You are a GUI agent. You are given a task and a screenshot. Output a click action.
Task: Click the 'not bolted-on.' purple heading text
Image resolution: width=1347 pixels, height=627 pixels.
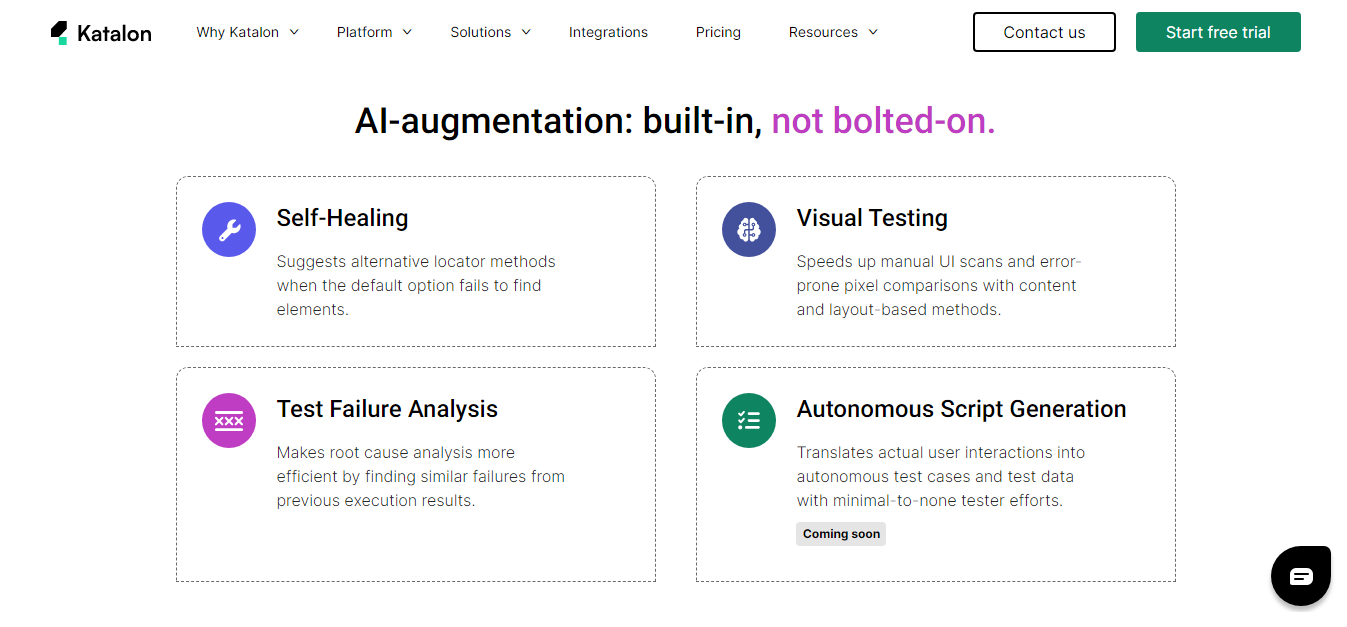point(883,121)
